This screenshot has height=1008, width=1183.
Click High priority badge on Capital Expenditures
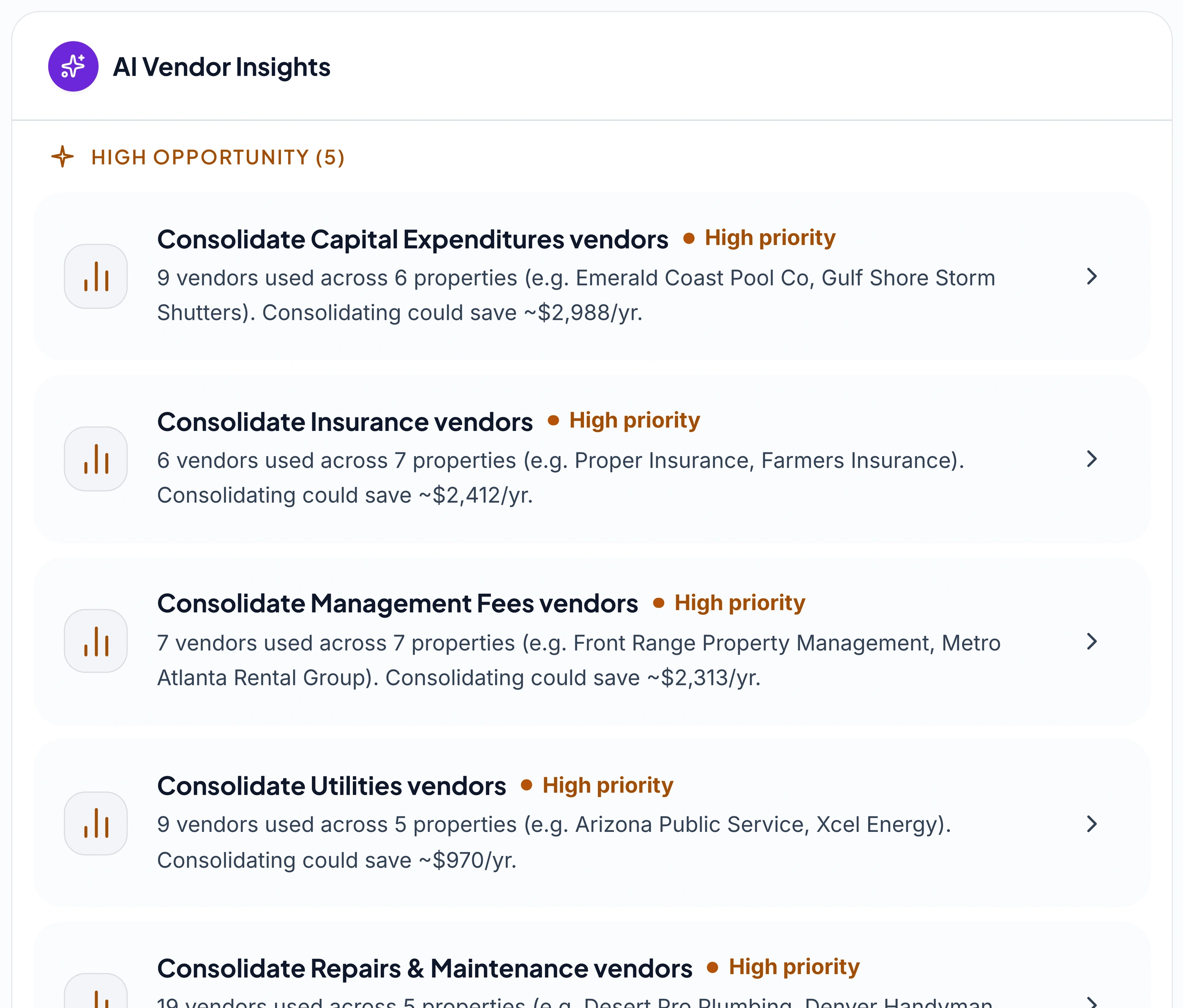pos(759,237)
